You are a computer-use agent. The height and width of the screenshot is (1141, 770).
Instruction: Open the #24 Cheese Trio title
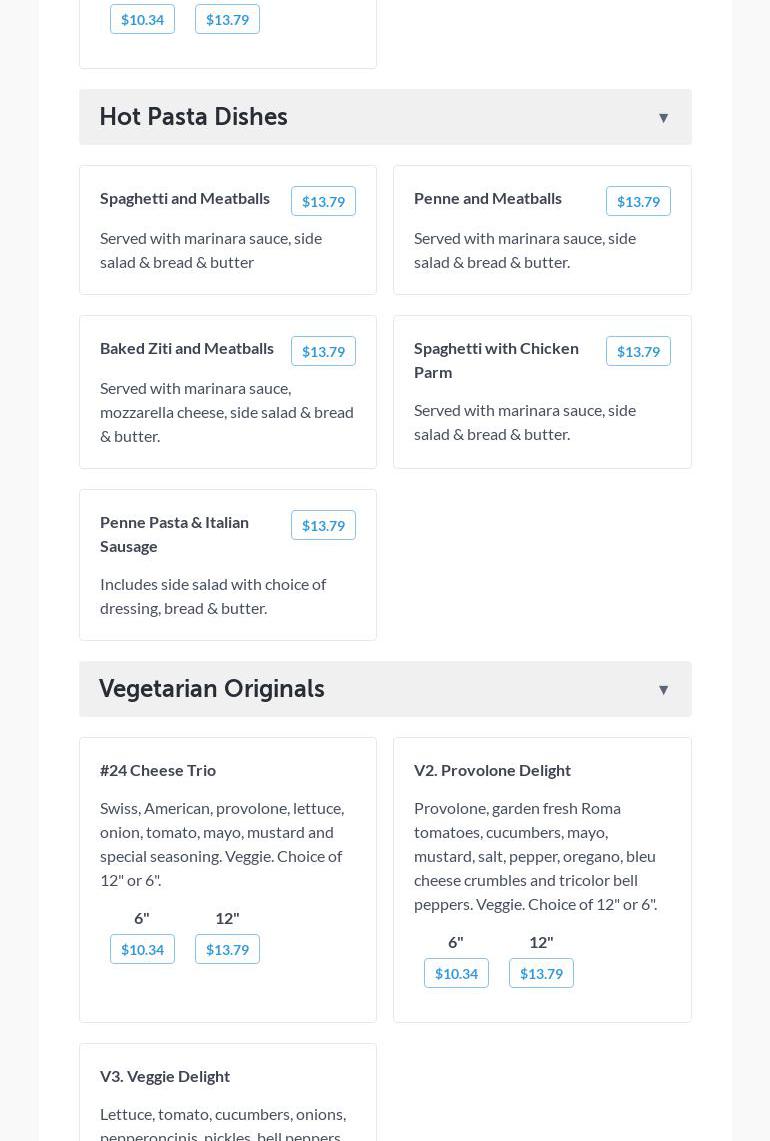coord(158,770)
